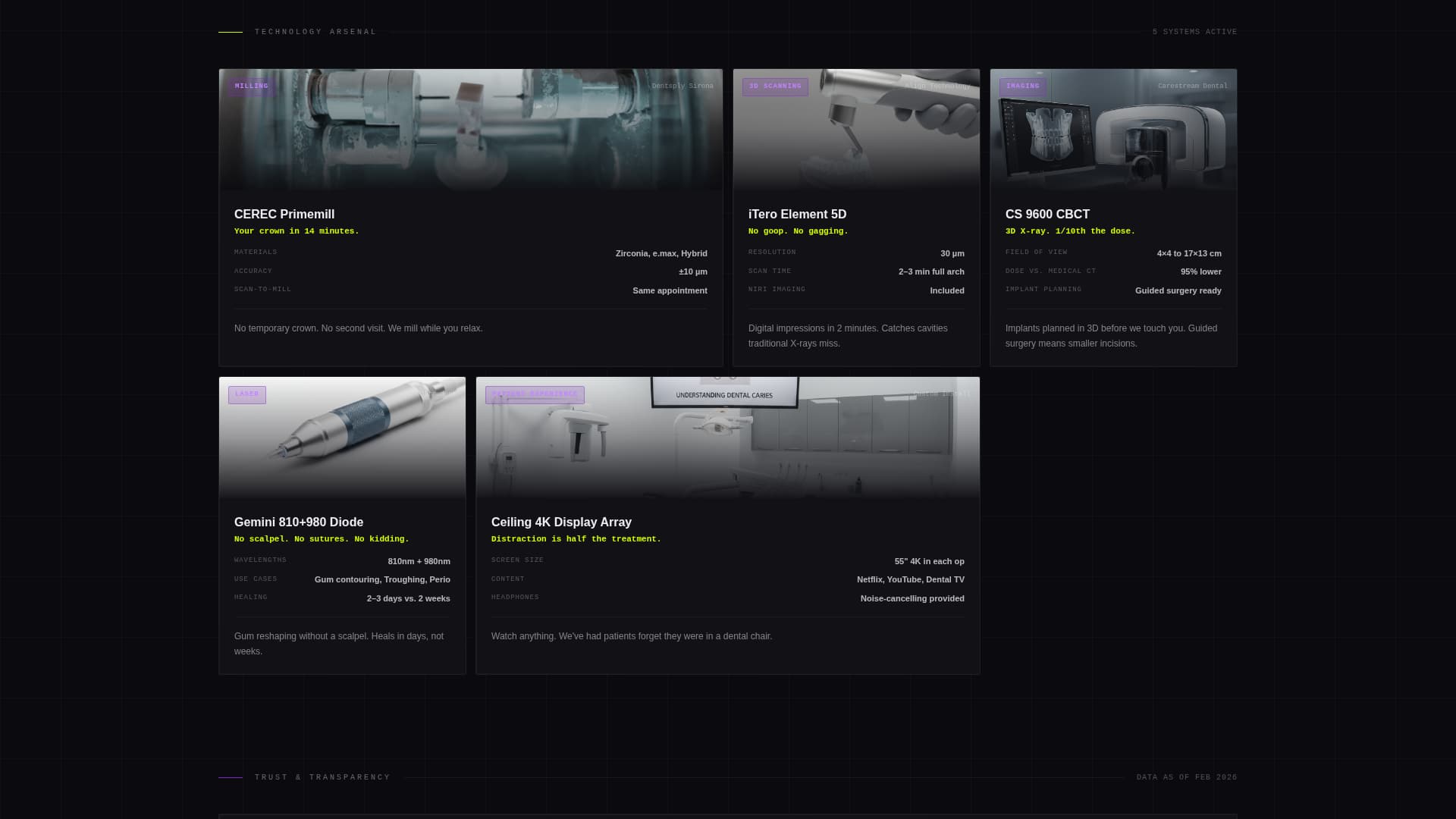Click the IMAGING tag badge
Image resolution: width=1456 pixels, height=819 pixels.
pyautogui.click(x=1023, y=86)
